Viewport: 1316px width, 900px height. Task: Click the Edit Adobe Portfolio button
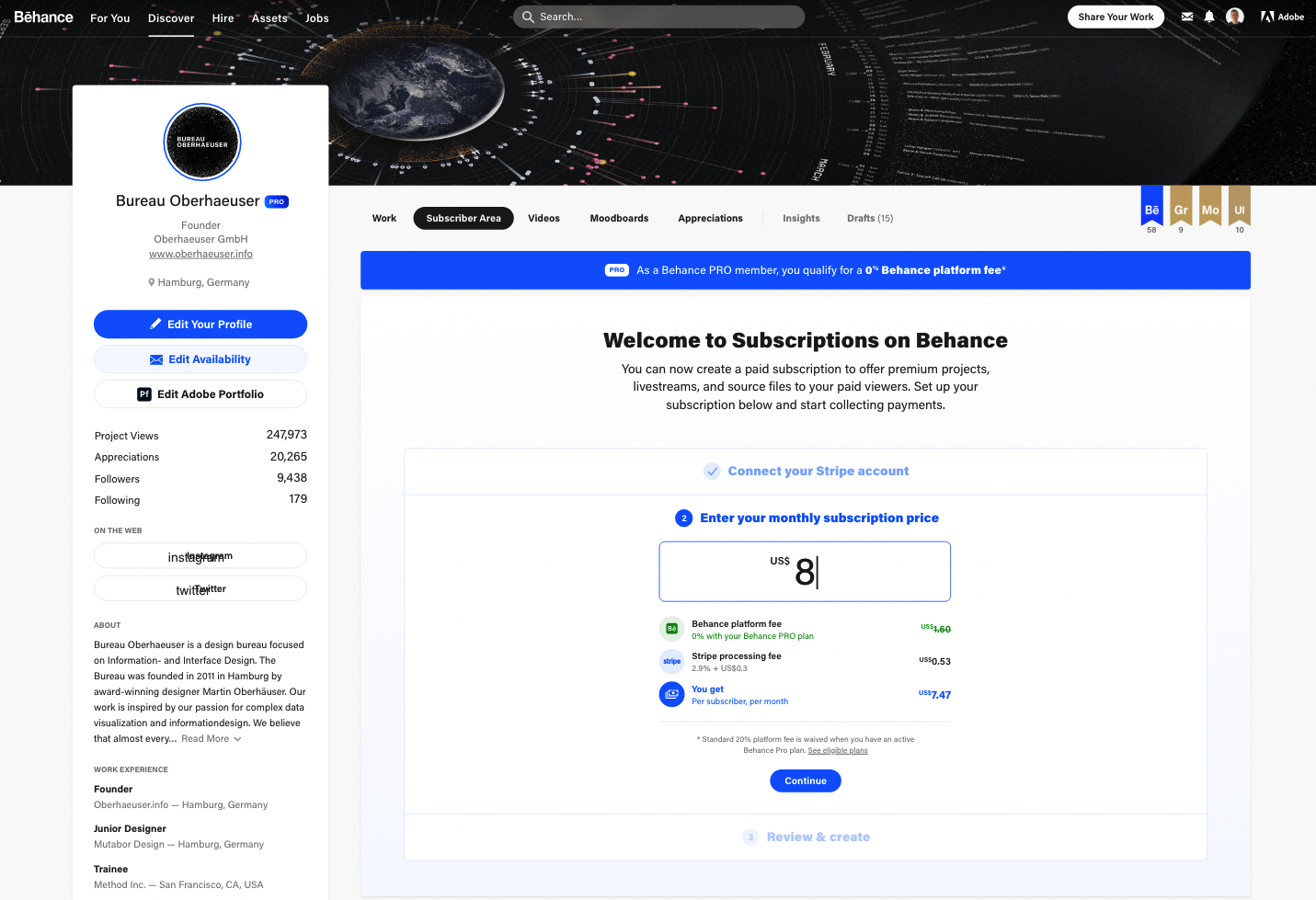pos(200,394)
